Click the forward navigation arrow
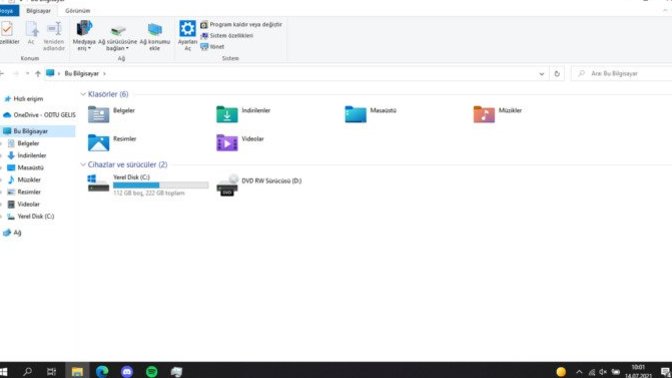672x378 pixels. [x=16, y=74]
